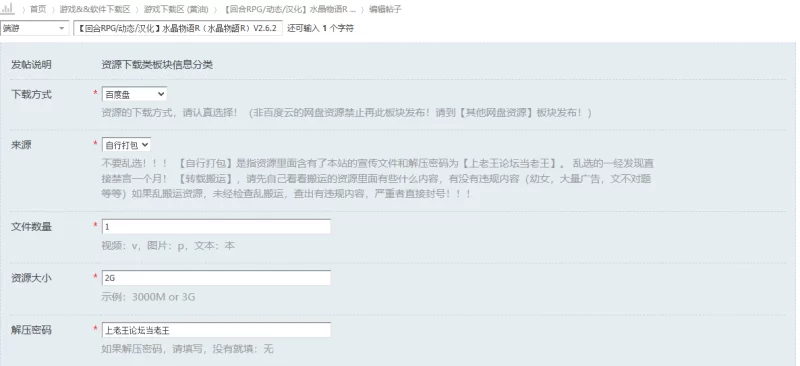Click the 文件数量 input field
The width and height of the screenshot is (800, 366).
click(216, 227)
